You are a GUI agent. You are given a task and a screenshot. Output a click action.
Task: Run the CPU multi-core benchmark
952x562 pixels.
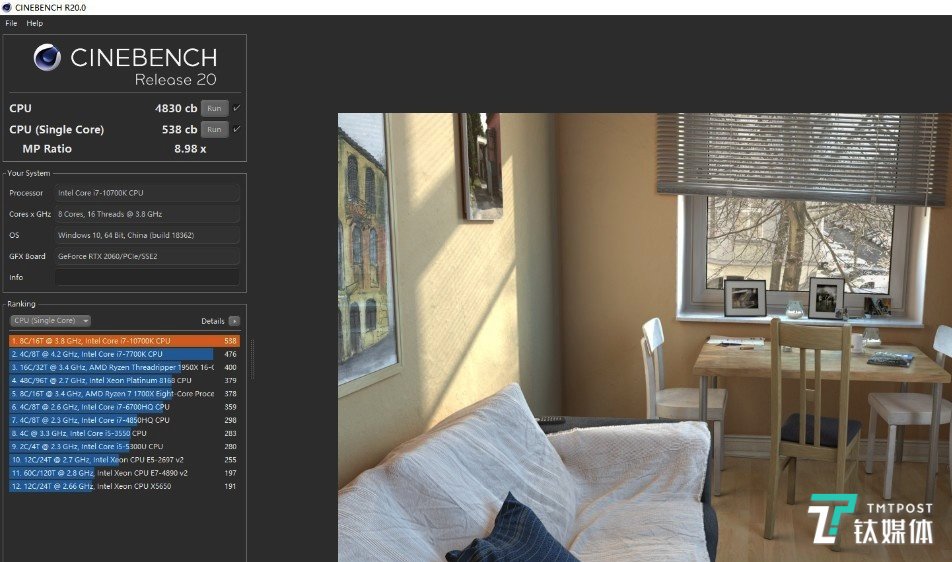[214, 108]
